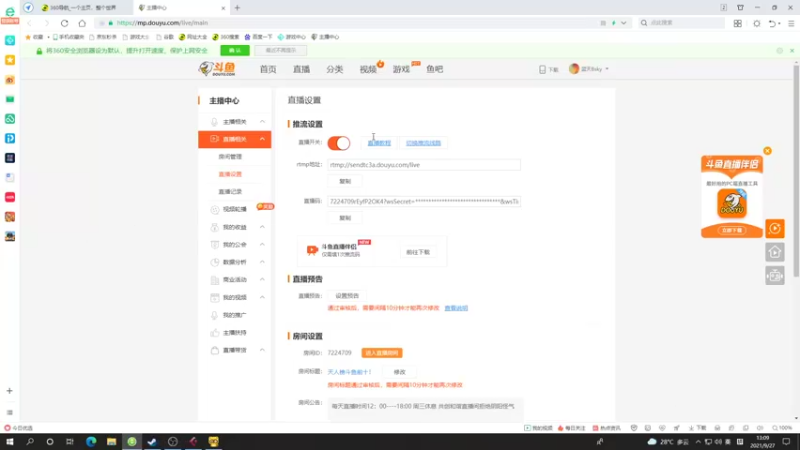
Task: Reload the page with the refresh icon
Action: point(64,23)
